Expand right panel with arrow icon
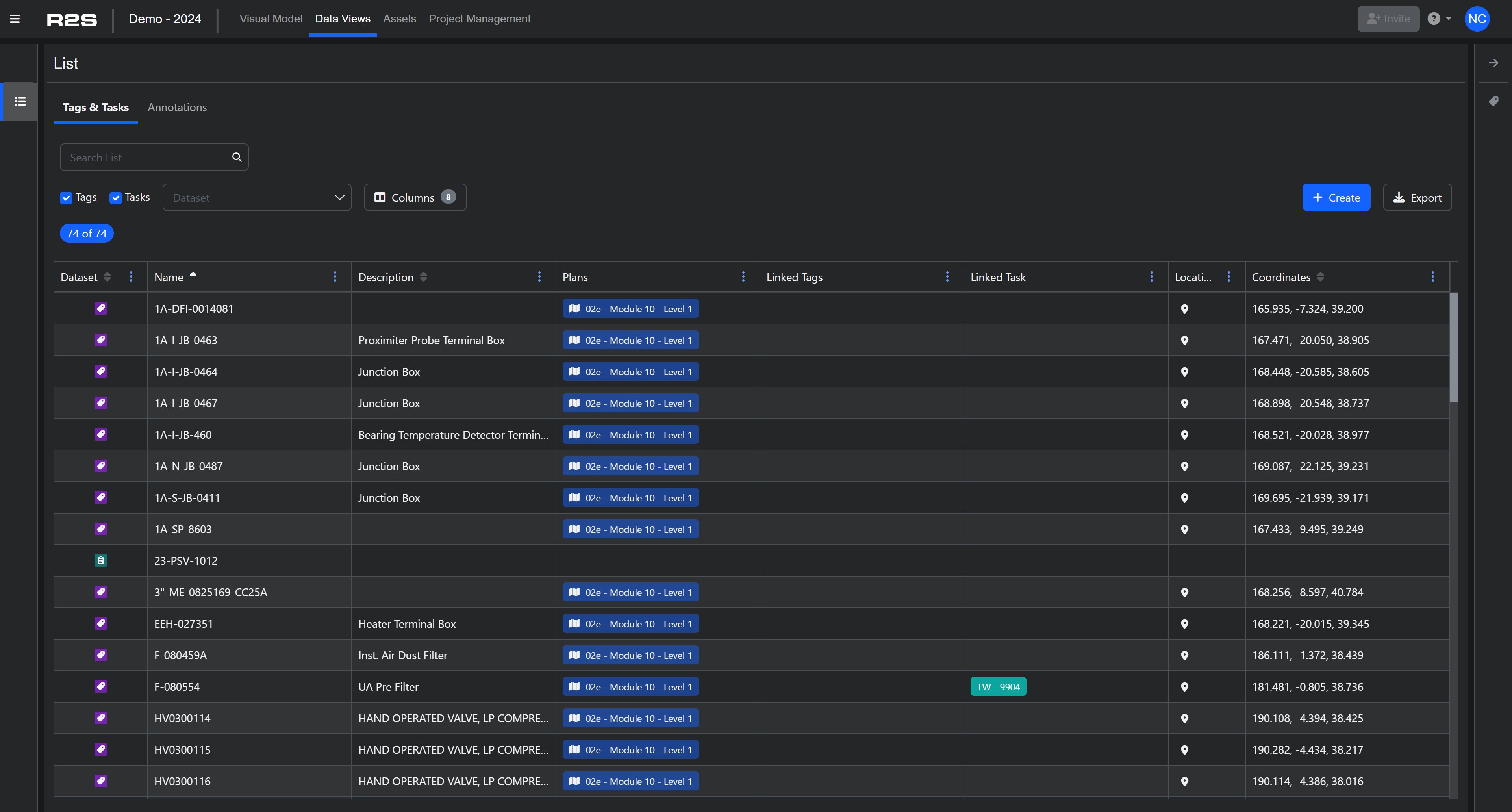This screenshot has width=1512, height=812. coord(1493,63)
